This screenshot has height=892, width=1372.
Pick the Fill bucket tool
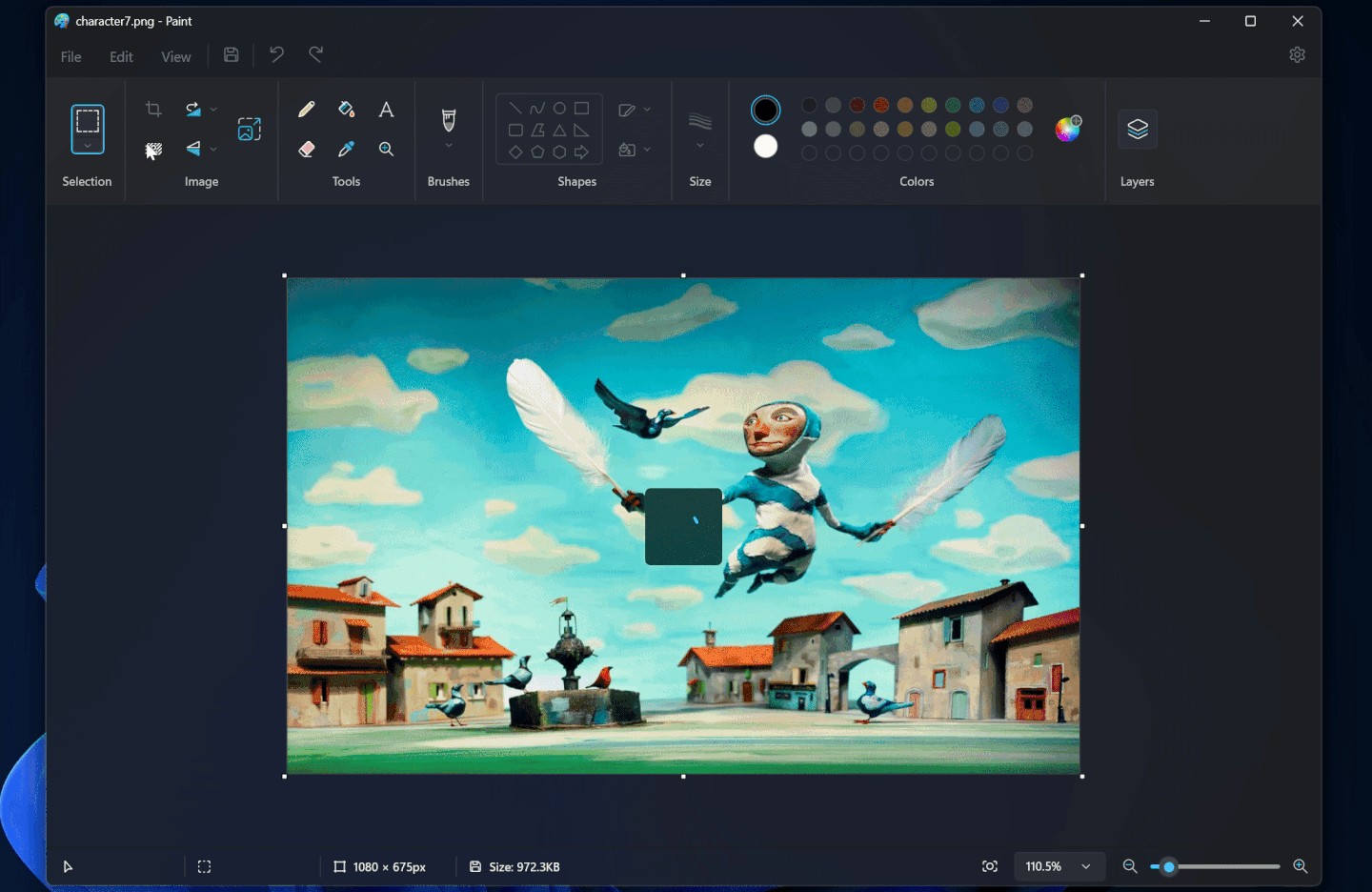click(347, 110)
